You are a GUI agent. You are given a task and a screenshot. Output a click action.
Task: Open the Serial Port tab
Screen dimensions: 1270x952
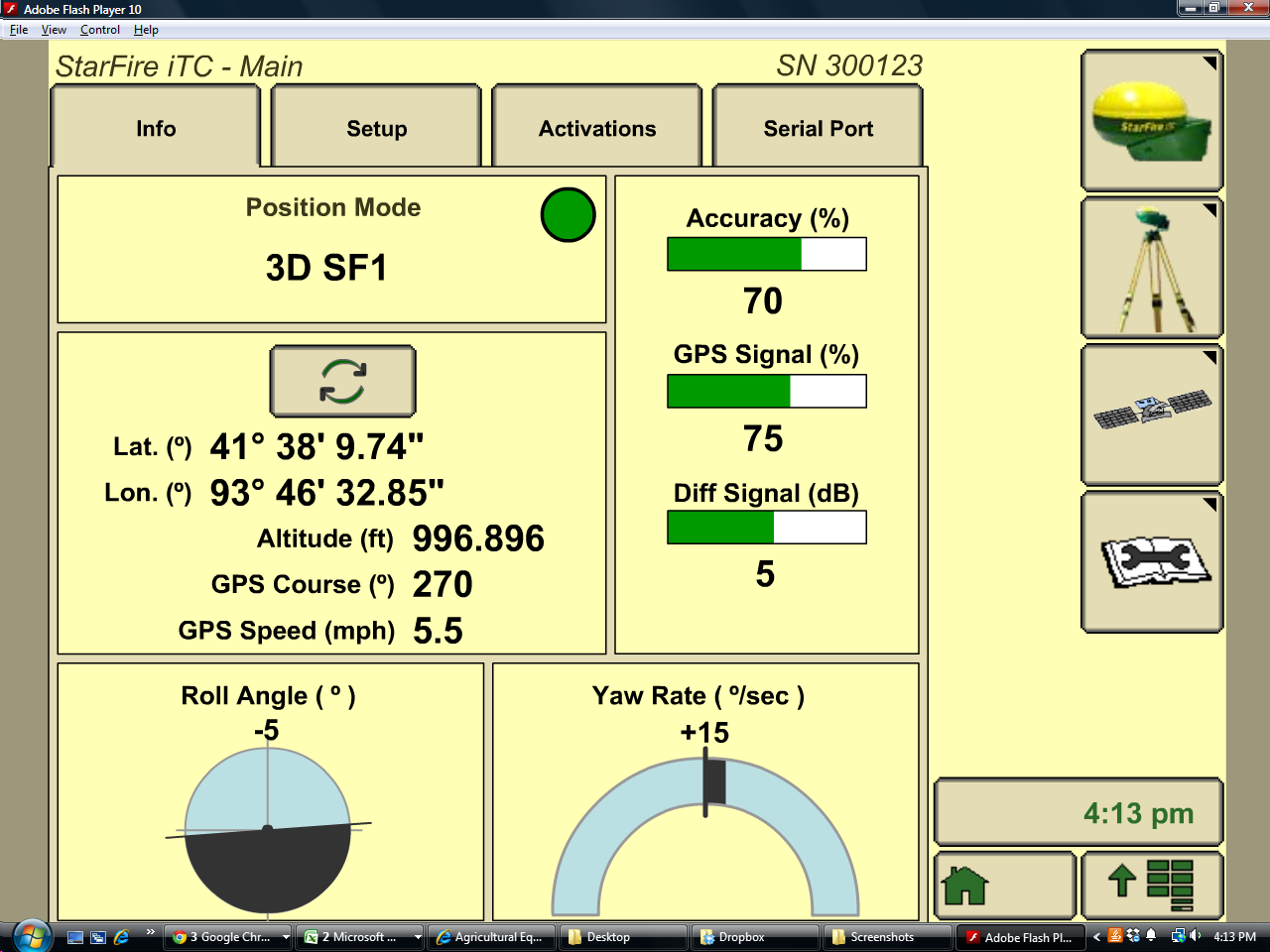point(819,128)
